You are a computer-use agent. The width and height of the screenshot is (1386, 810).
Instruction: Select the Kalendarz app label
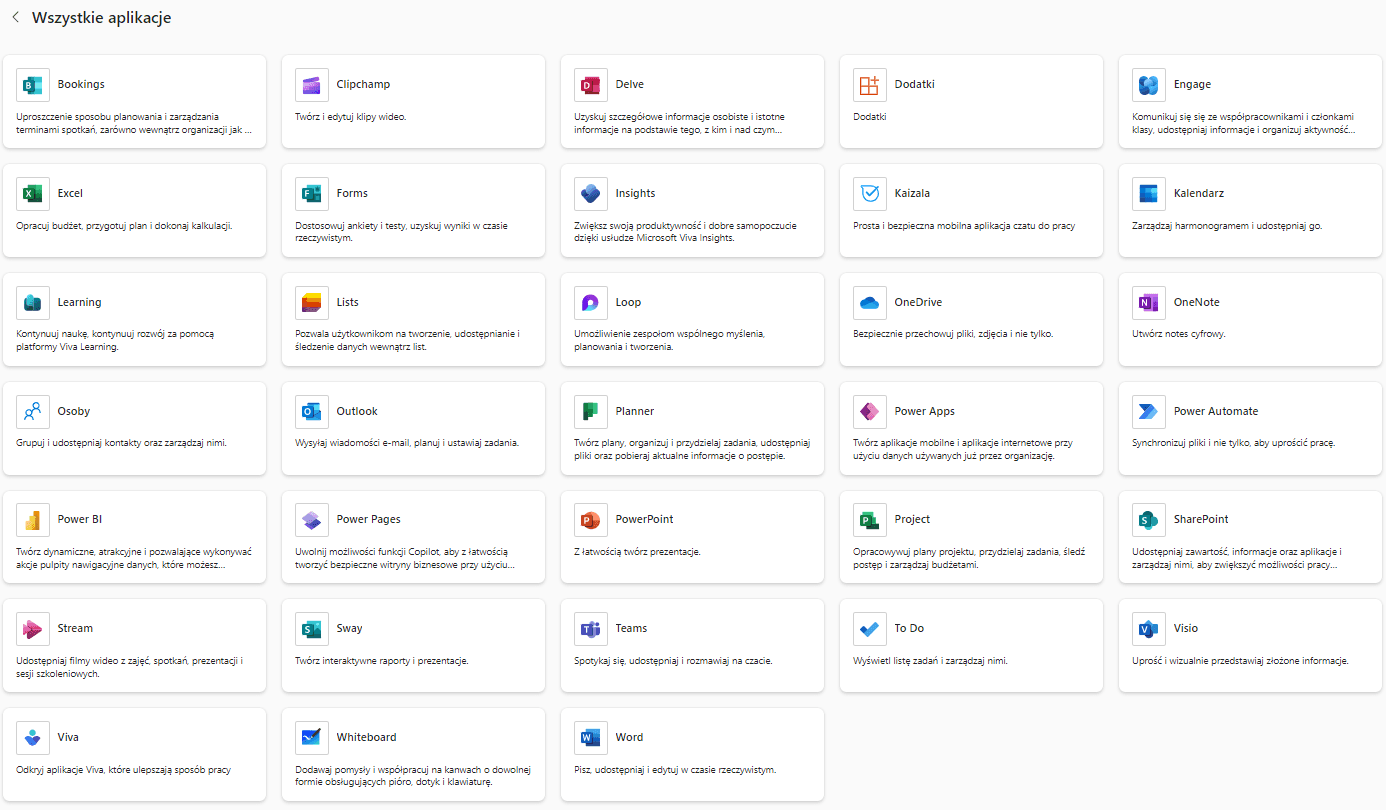[x=1198, y=194]
